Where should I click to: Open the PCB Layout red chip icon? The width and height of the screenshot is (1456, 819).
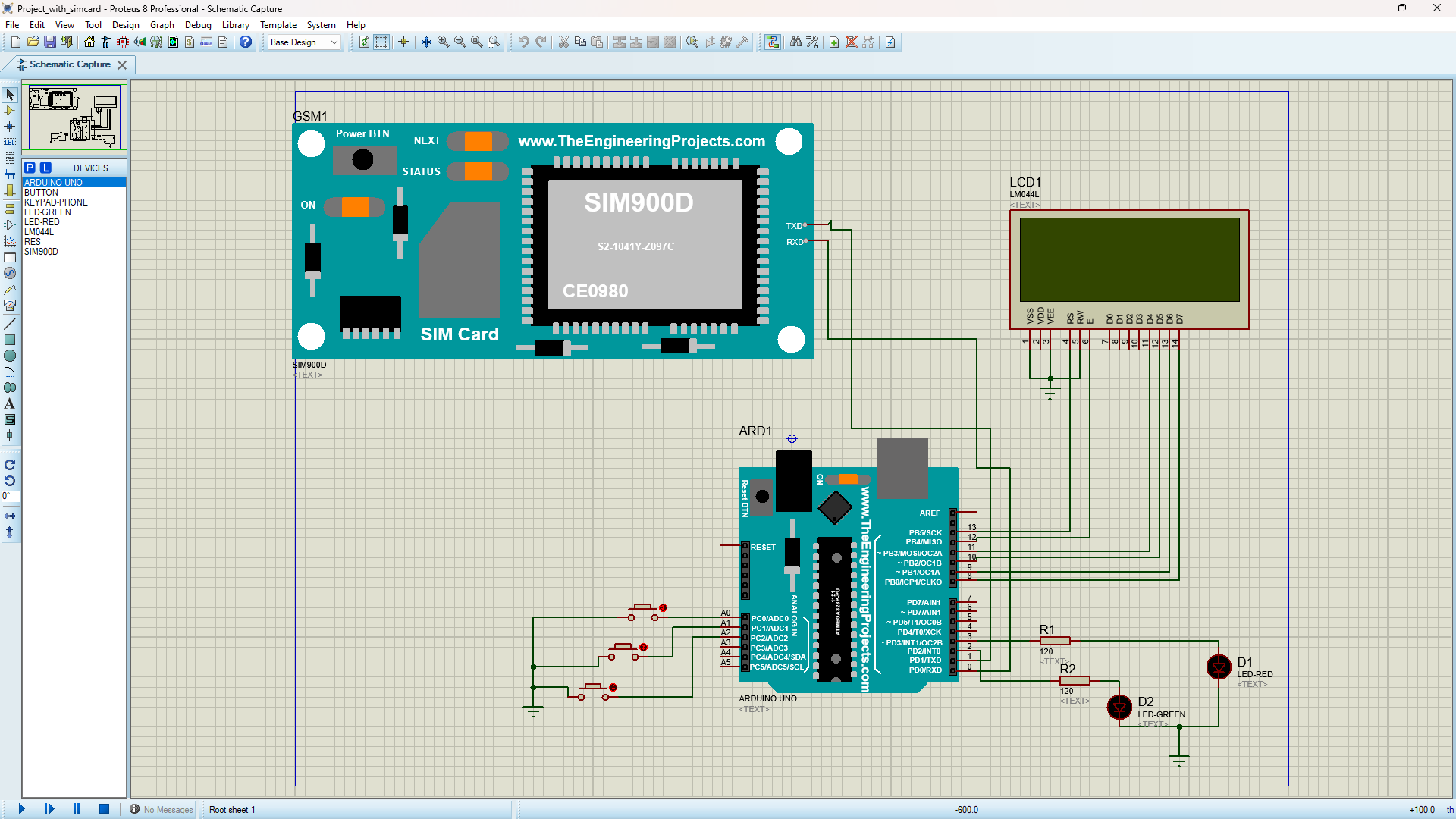click(x=123, y=42)
